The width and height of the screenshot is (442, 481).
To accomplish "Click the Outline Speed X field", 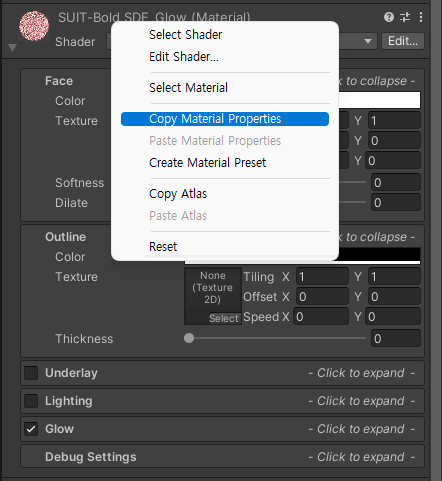I will [x=321, y=317].
